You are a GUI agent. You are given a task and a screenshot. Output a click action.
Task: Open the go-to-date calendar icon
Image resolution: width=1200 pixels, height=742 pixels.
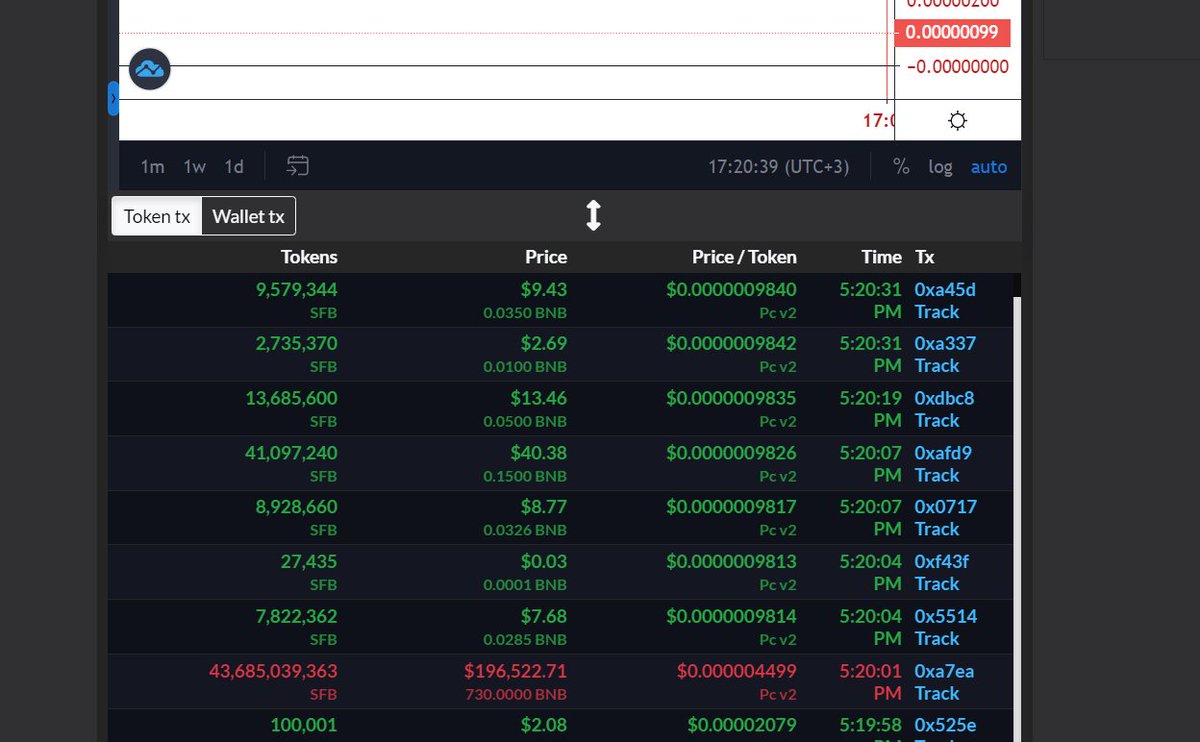point(297,166)
